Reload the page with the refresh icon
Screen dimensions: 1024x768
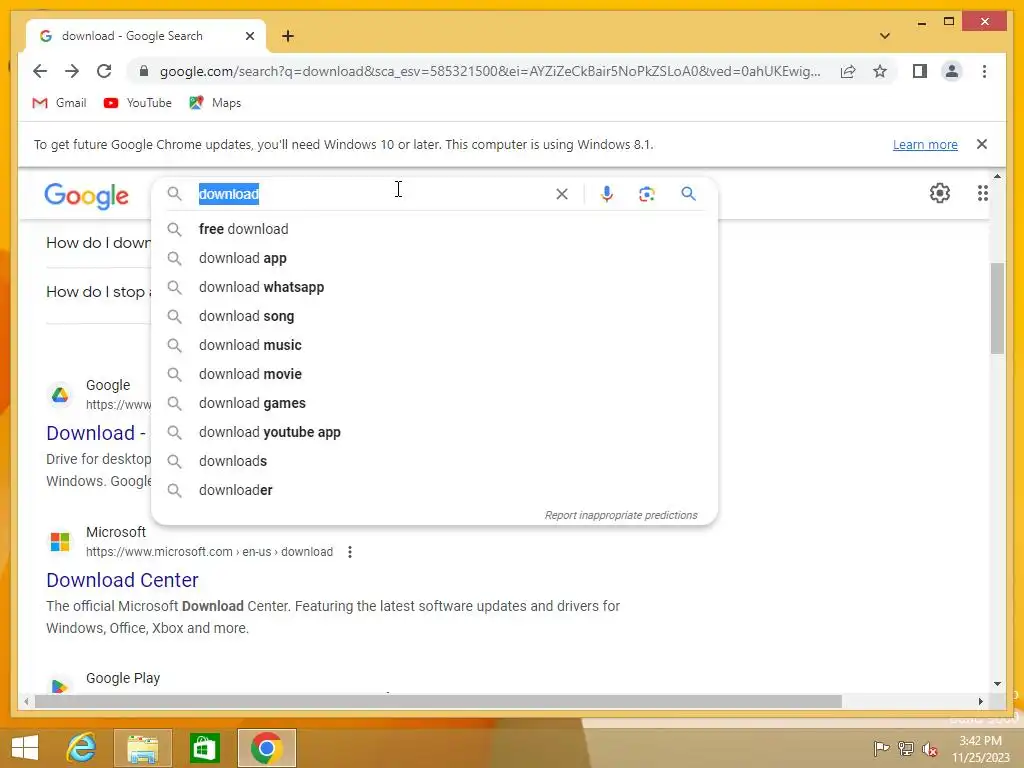point(104,71)
